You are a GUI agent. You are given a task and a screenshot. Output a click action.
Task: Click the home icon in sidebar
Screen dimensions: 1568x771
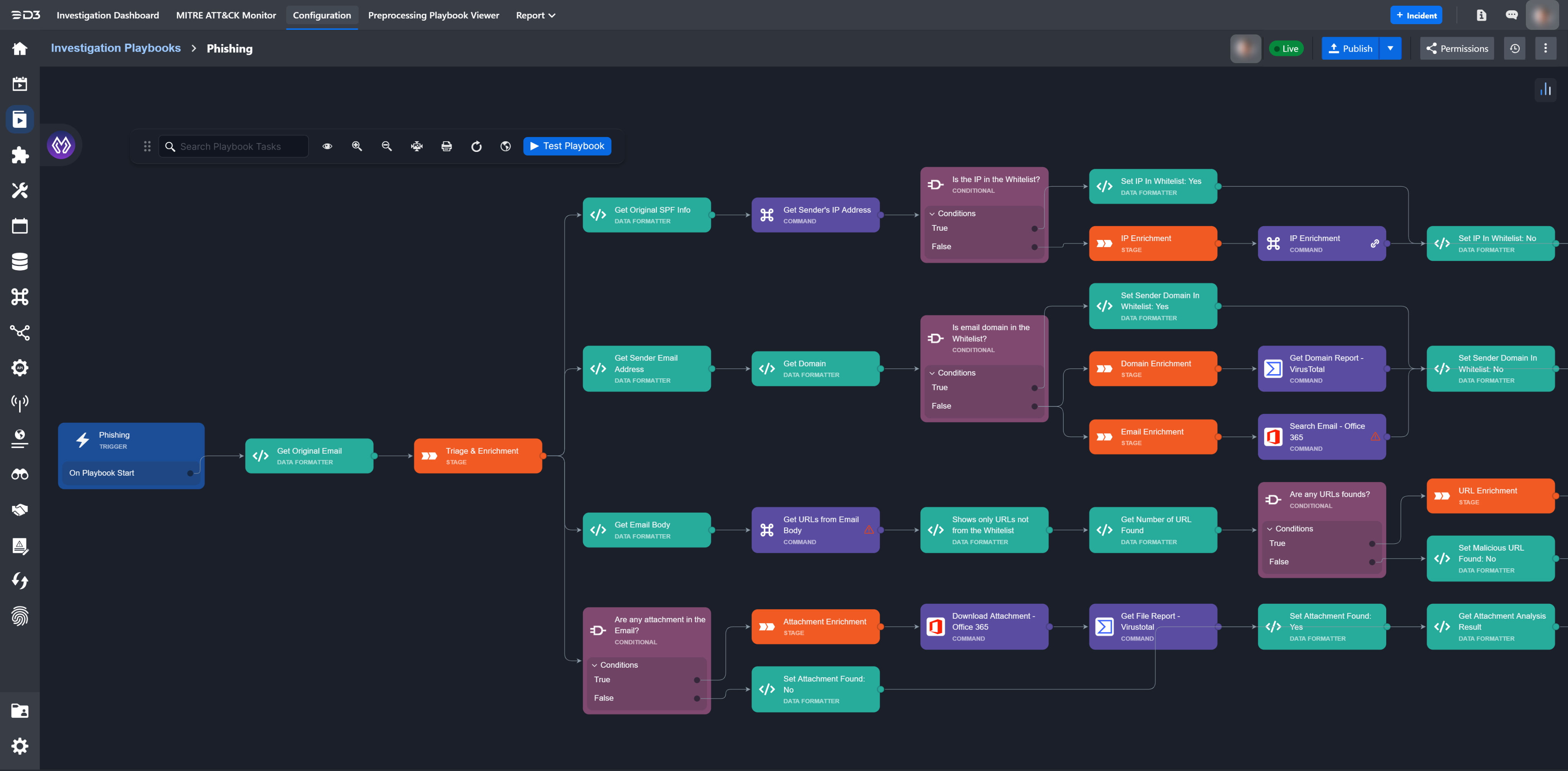pyautogui.click(x=20, y=49)
